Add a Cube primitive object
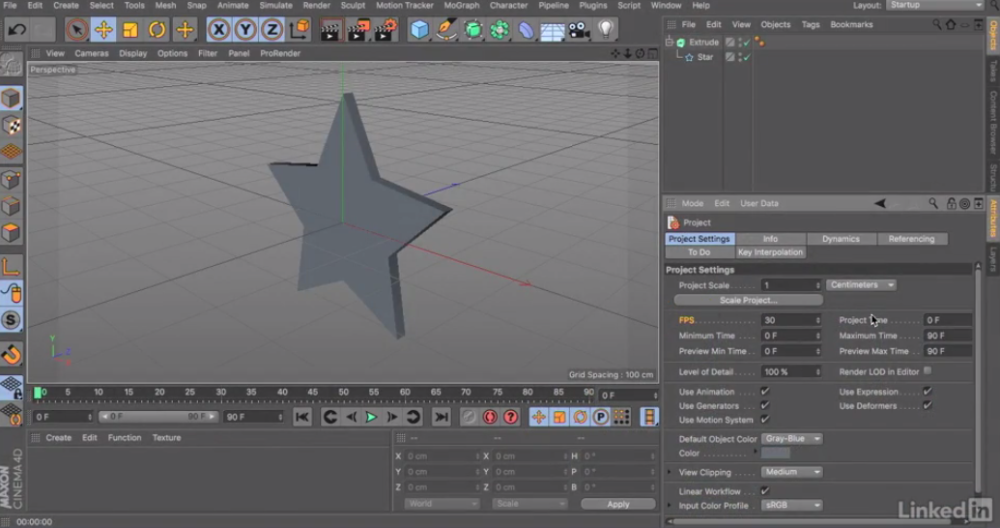 click(x=419, y=29)
